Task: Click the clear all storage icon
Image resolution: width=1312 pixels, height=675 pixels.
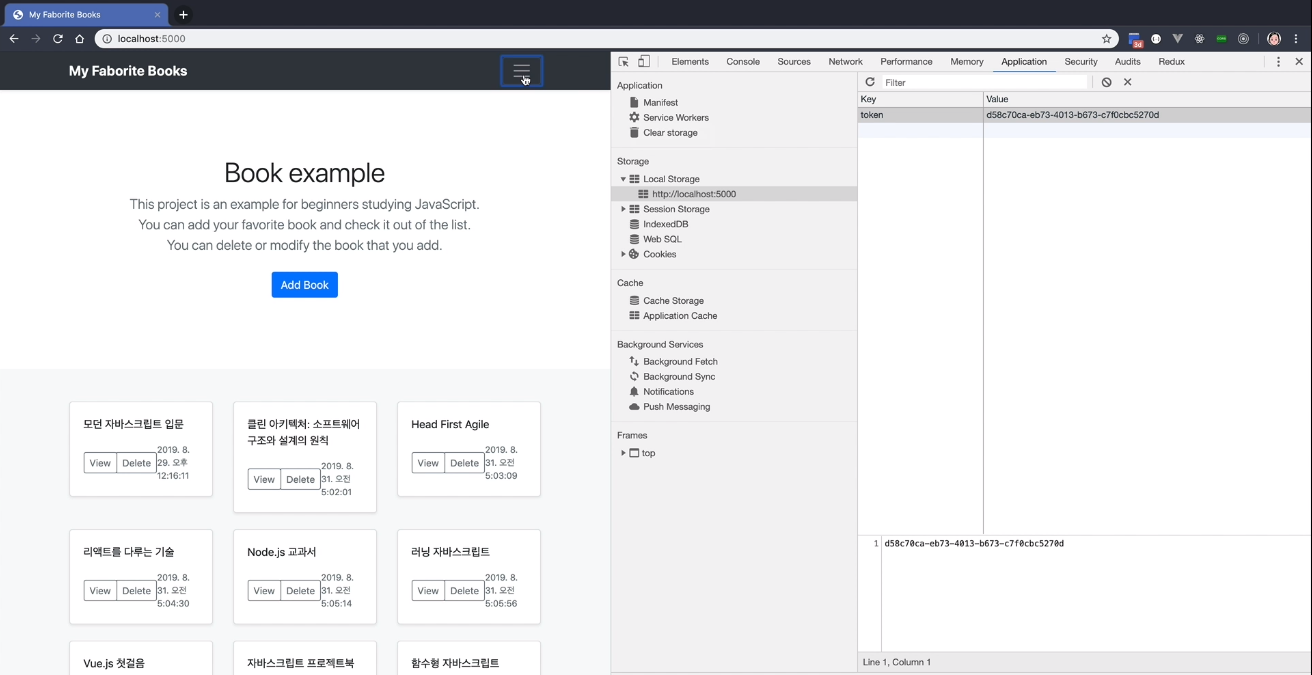Action: point(1106,82)
